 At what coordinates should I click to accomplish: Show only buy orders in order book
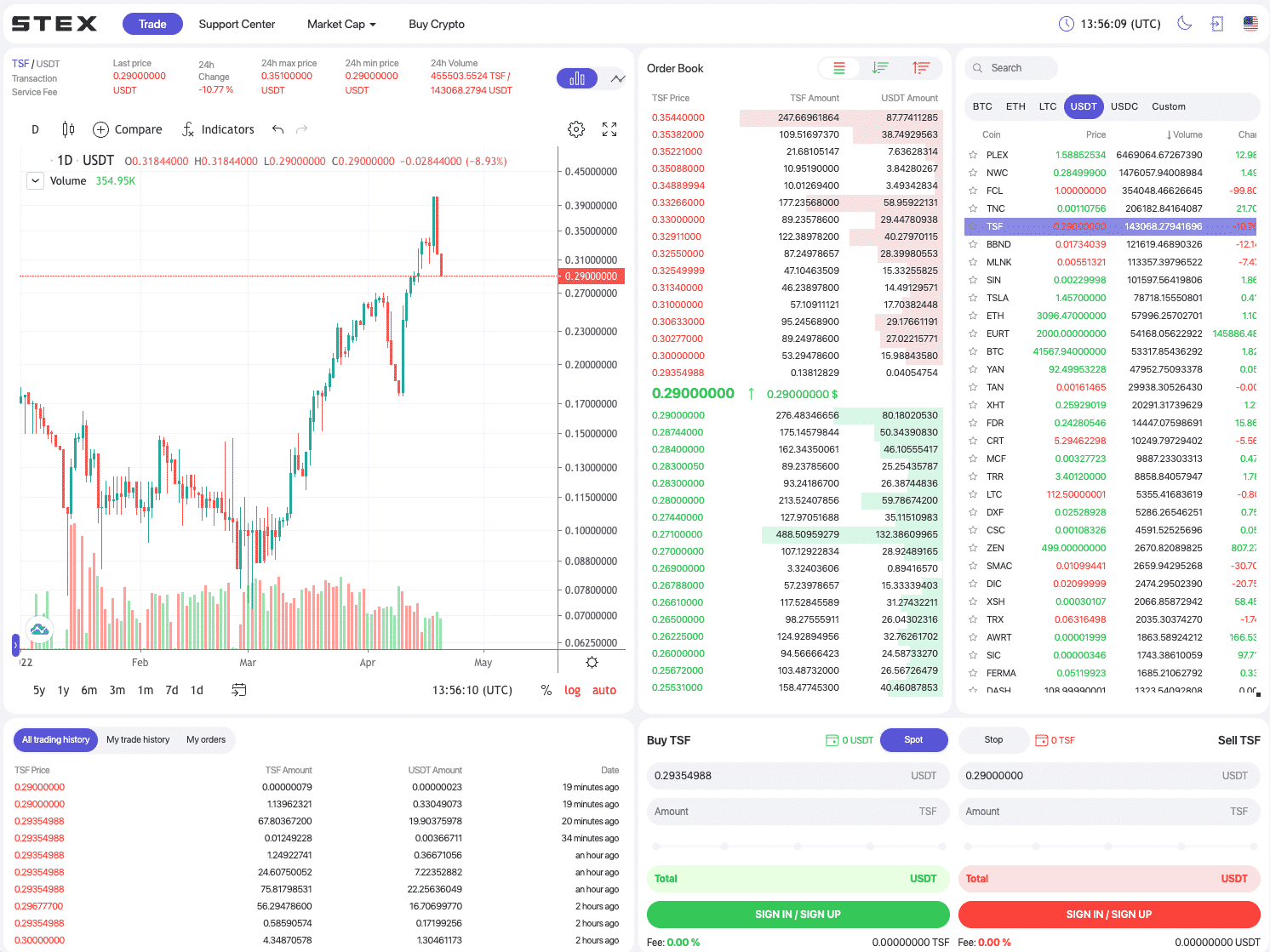(x=880, y=68)
